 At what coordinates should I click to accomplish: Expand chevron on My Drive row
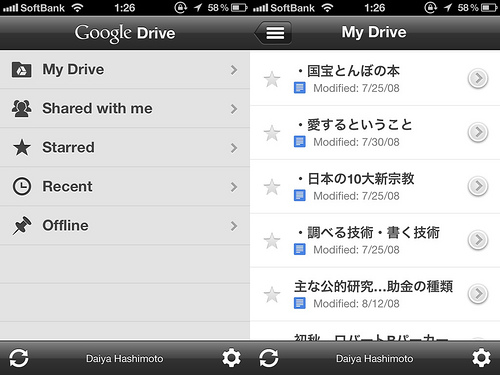point(234,70)
